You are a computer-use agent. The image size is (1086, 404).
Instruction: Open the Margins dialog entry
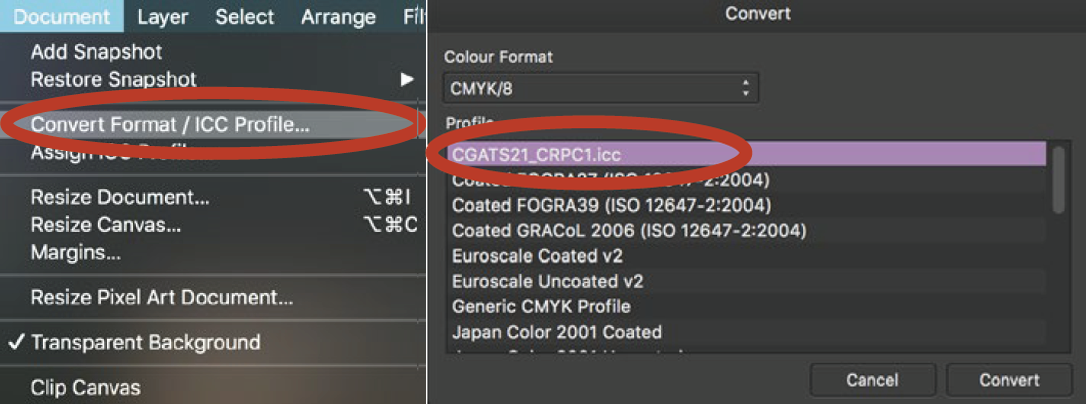(x=76, y=253)
